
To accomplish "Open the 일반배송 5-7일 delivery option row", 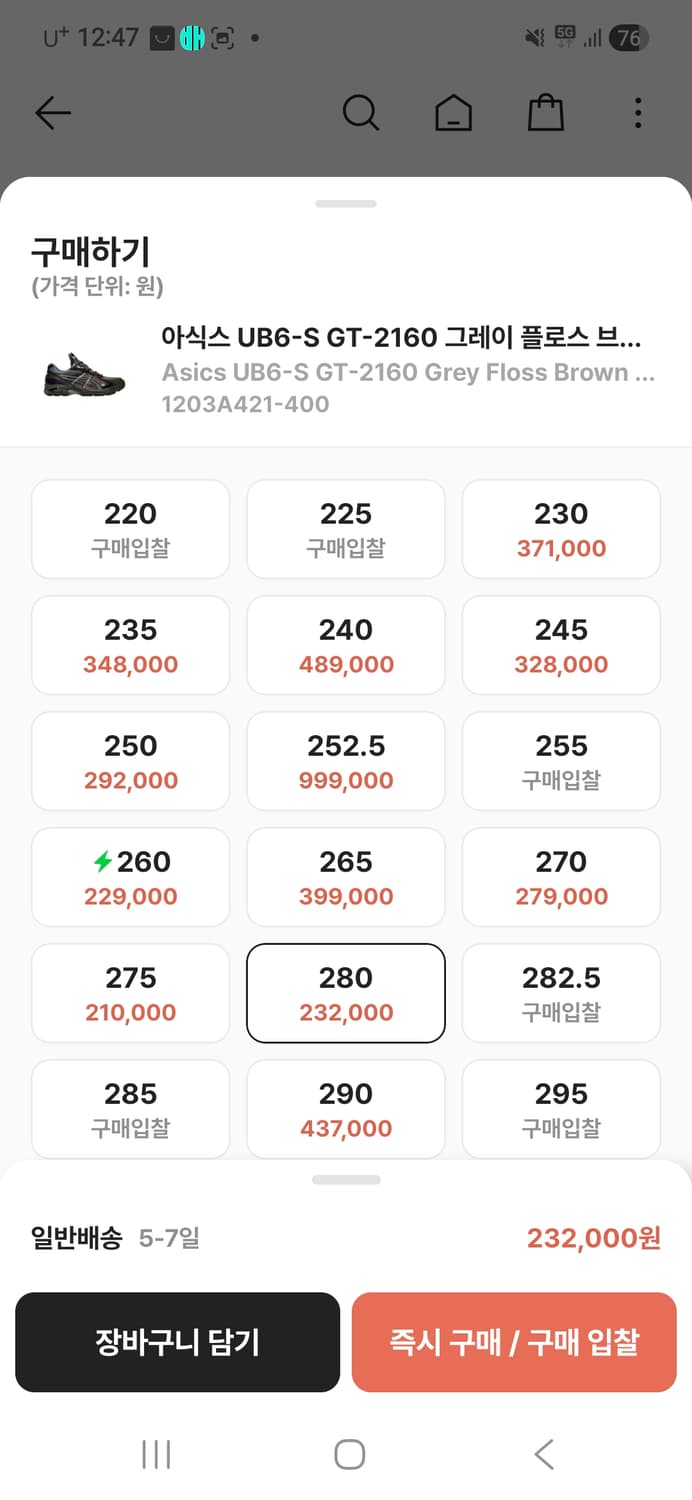I will click(x=346, y=1238).
